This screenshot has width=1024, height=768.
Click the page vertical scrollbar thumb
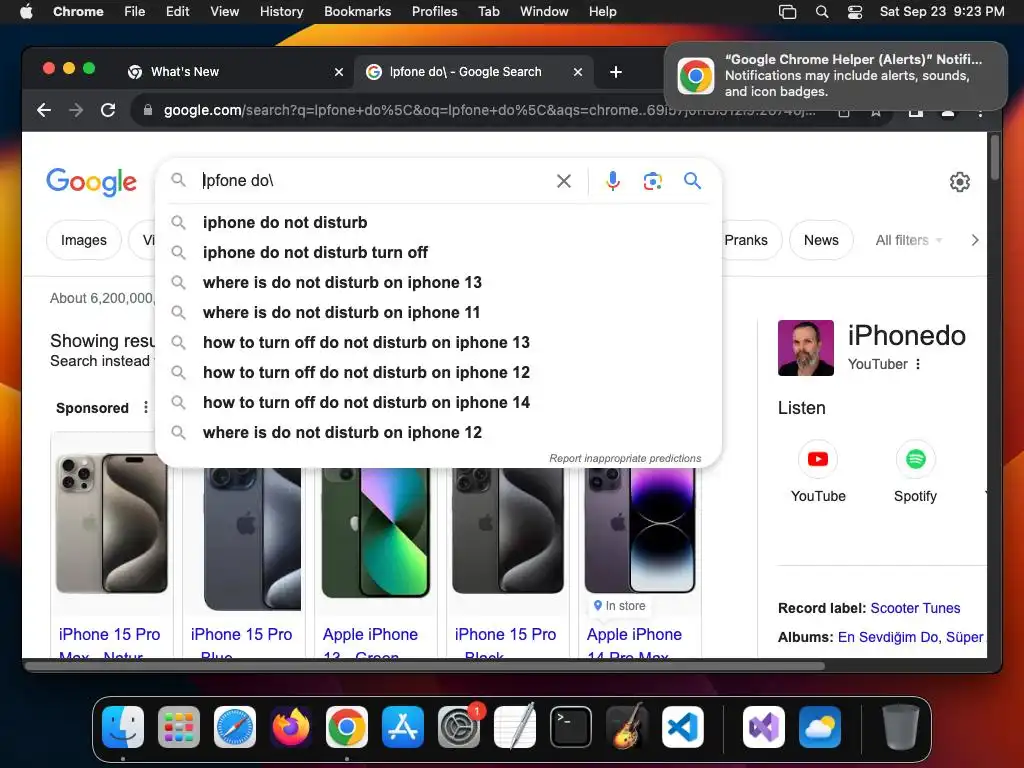[x=995, y=157]
